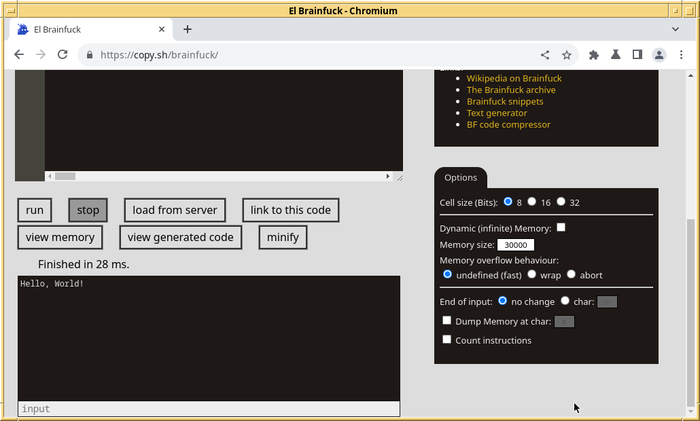Viewport: 700px width, 421px height.
Task: Enable the Count instructions checkbox
Action: [x=447, y=340]
